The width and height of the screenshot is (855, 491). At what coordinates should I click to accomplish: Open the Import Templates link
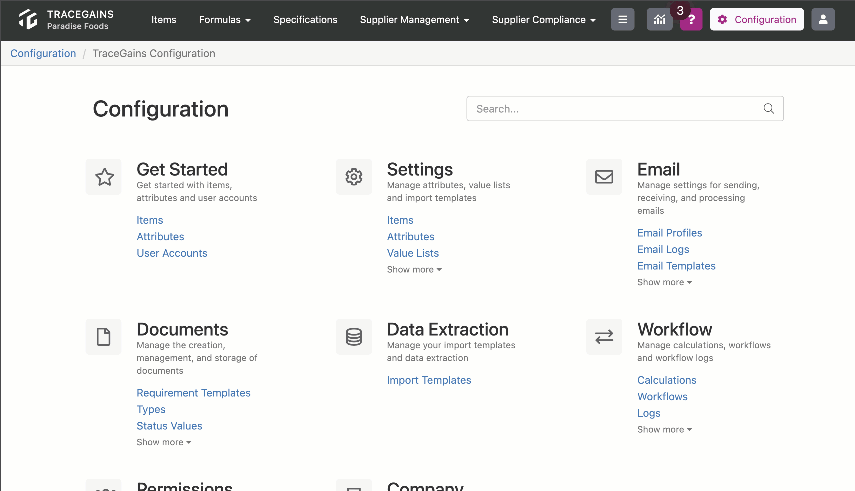click(429, 380)
